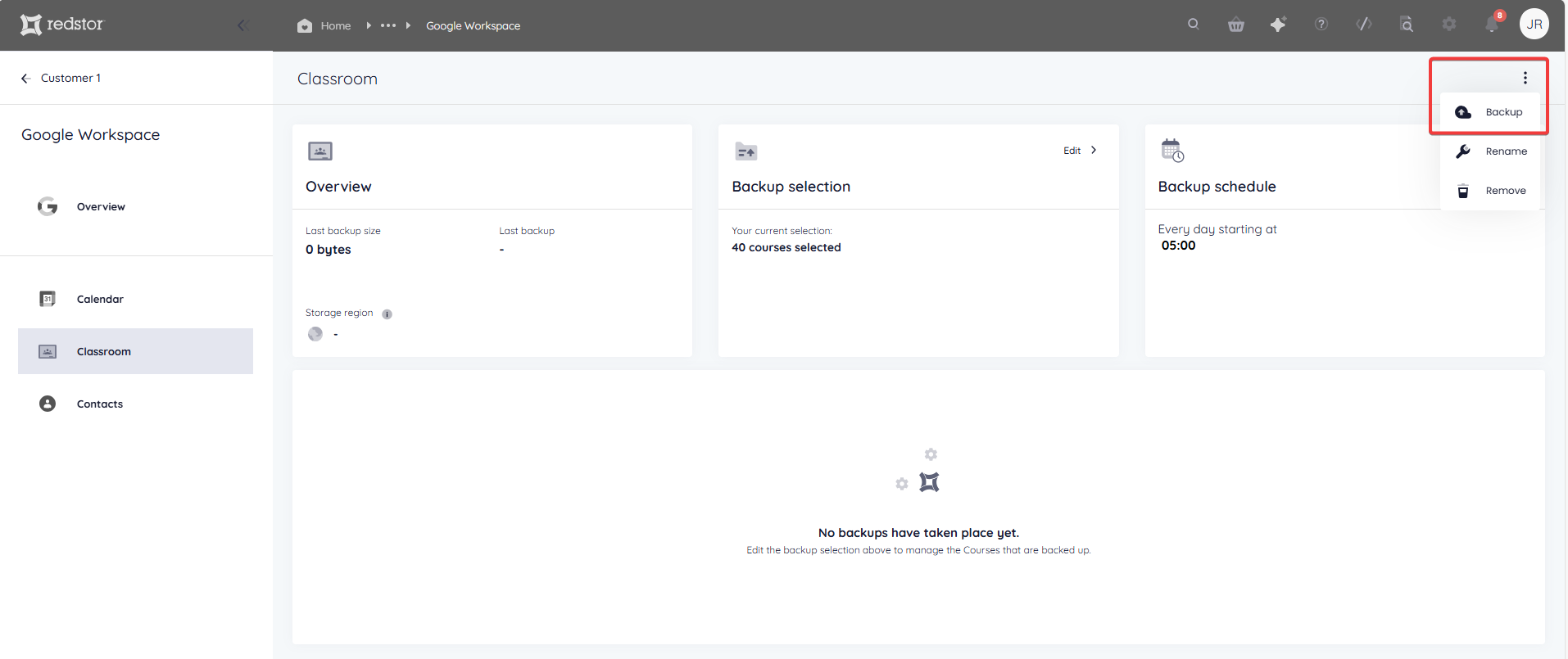1568x659 pixels.
Task: Select Contacts in the sidebar
Action: (136, 404)
